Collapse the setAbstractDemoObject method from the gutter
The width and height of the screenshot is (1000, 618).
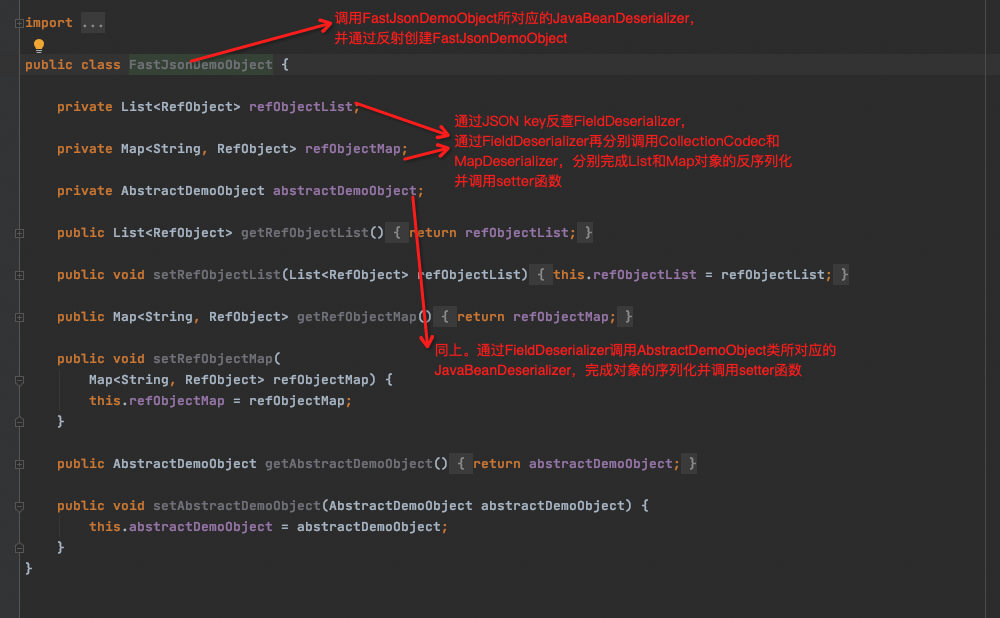tap(20, 506)
